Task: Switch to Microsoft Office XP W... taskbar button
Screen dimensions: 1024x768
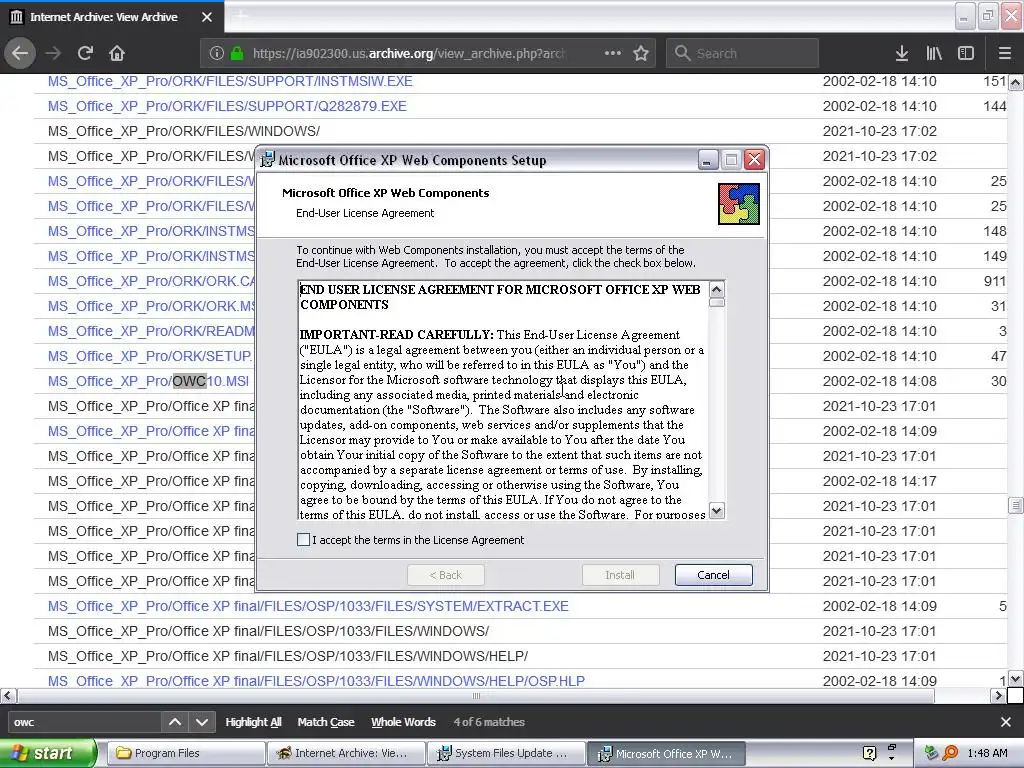Action: [667, 753]
